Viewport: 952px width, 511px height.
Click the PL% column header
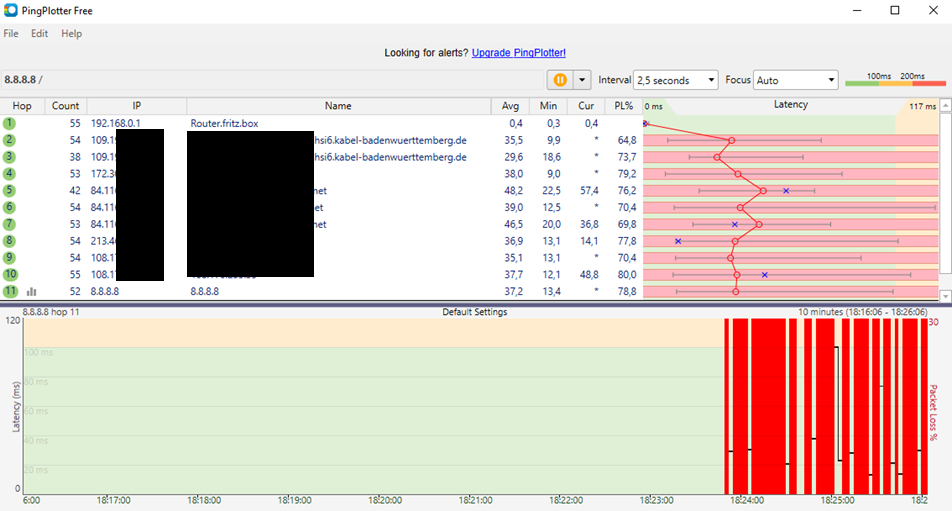point(624,106)
